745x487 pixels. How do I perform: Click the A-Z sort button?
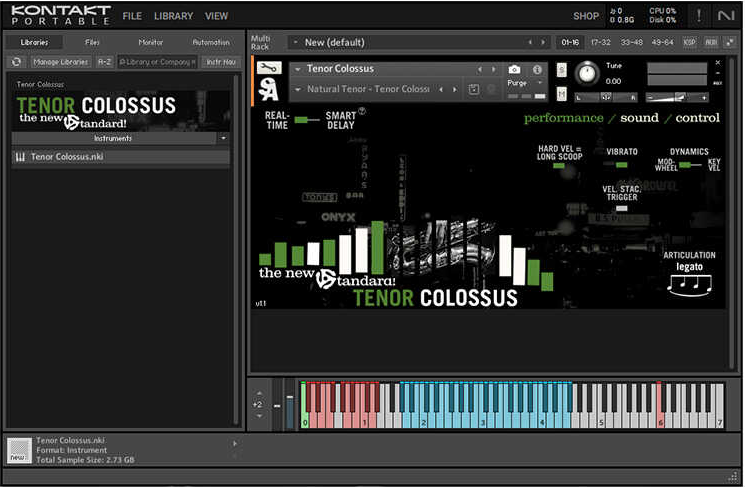coord(104,62)
